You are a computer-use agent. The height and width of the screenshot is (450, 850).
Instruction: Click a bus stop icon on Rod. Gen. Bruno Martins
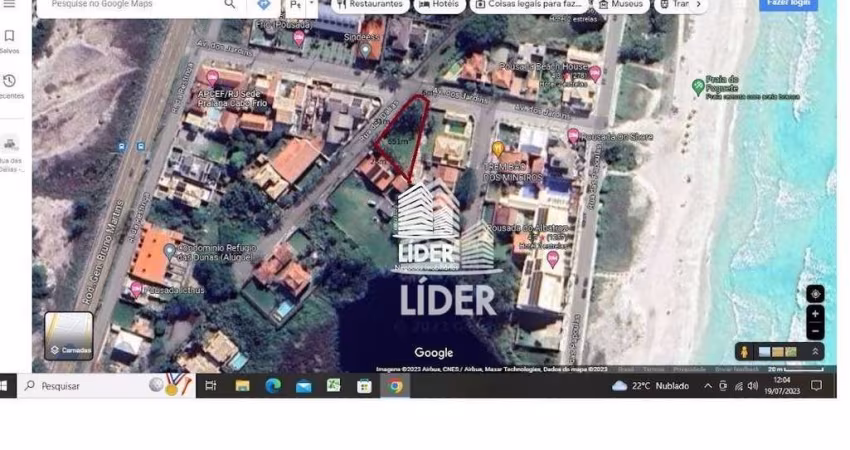click(x=122, y=146)
